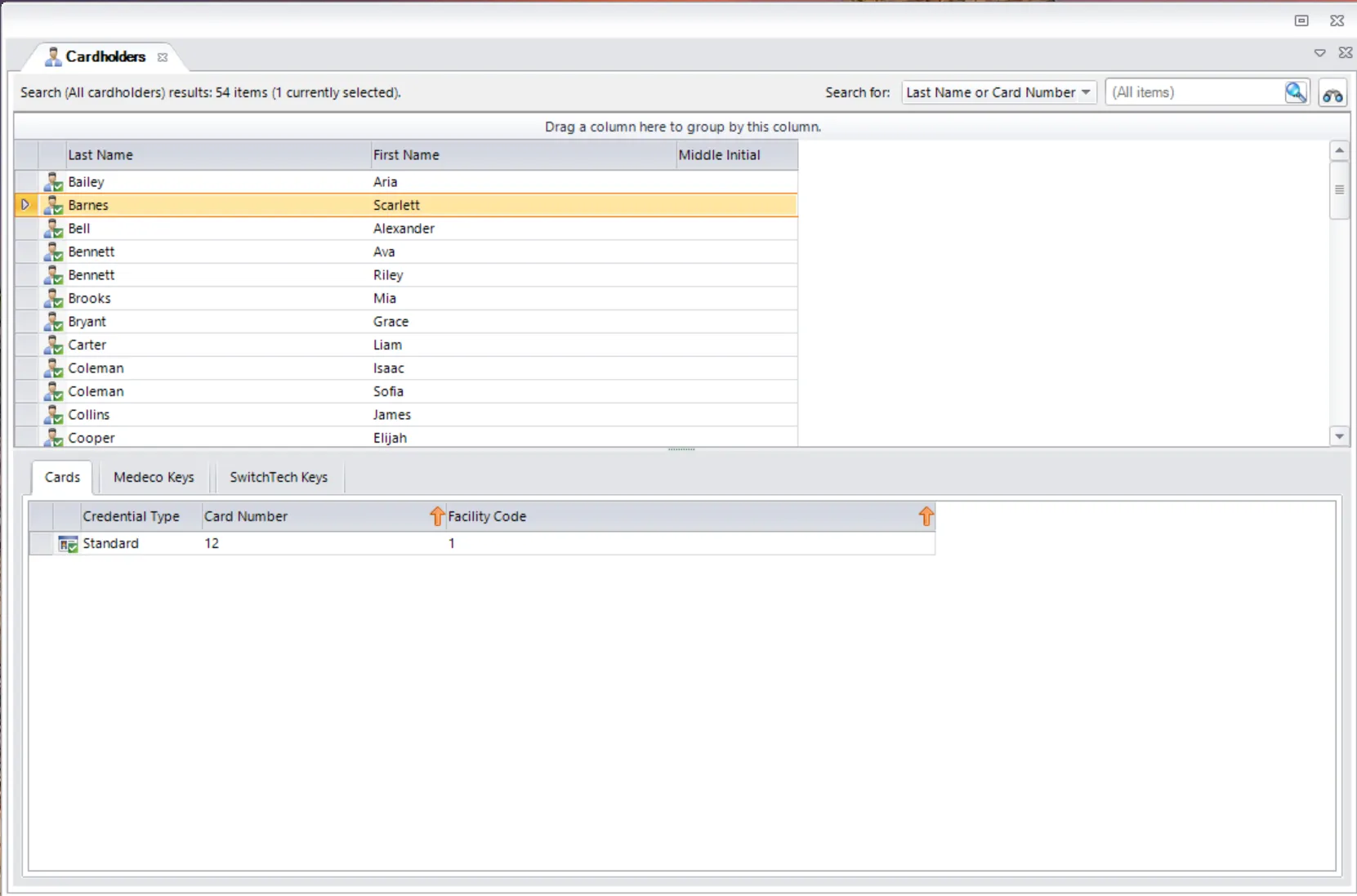The image size is (1357, 896).
Task: Click the cardholder icon beside Cooper
Action: (x=54, y=438)
